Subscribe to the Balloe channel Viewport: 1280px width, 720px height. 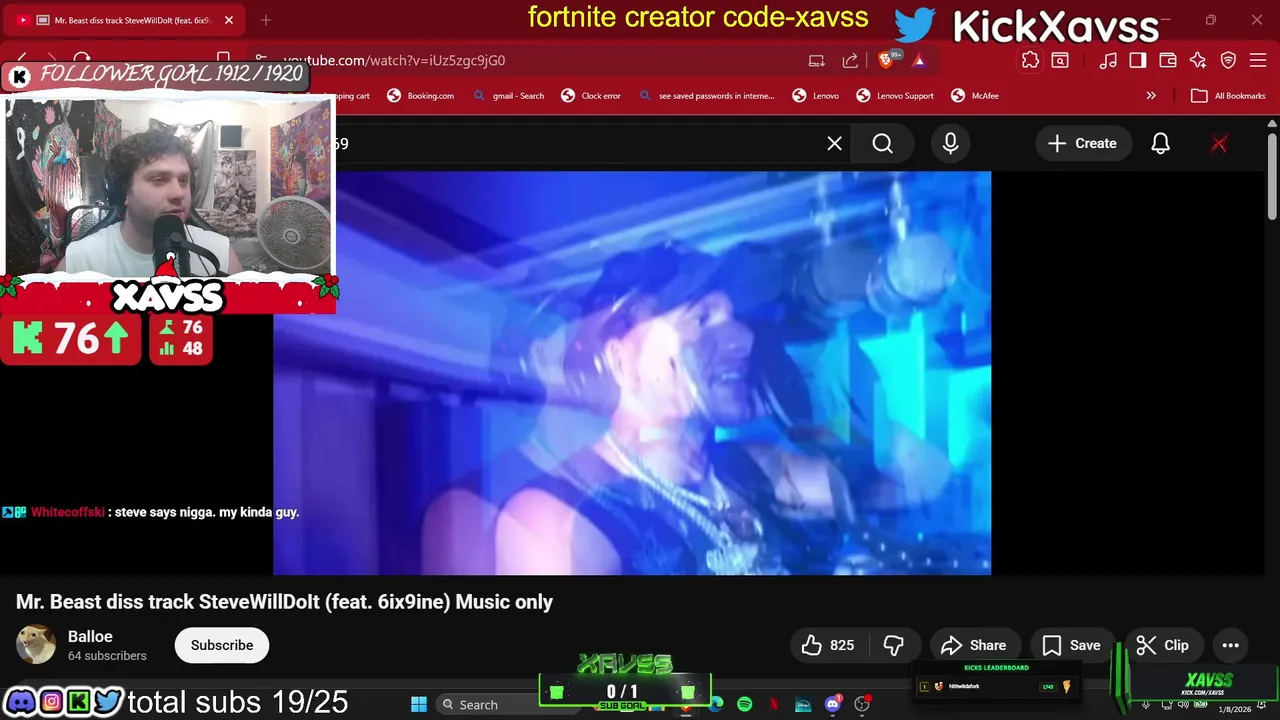(x=222, y=645)
